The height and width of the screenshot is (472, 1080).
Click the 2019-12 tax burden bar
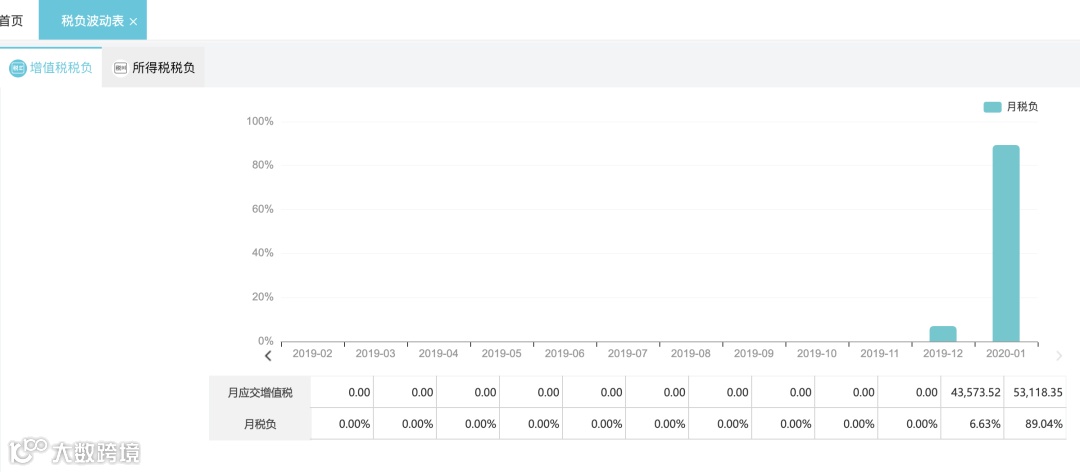coord(943,334)
